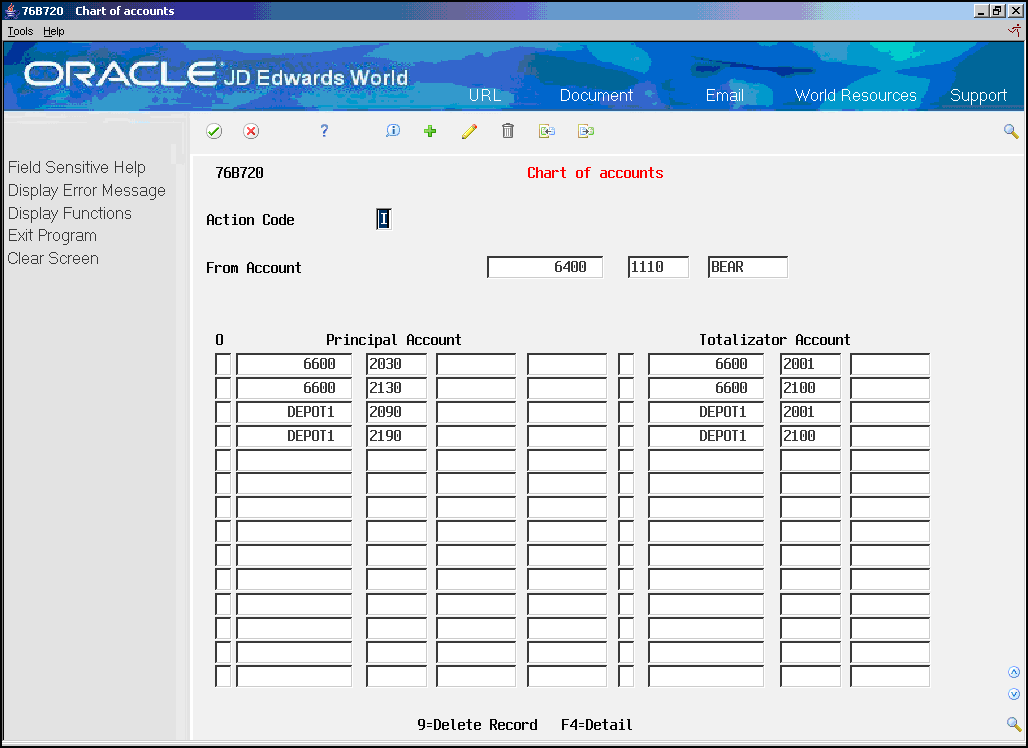
Task: Click Principal Account field 2190
Action: [x=396, y=436]
